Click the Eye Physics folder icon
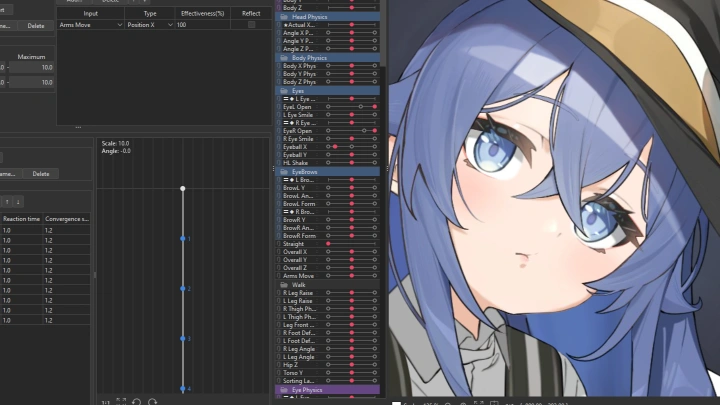Image resolution: width=720 pixels, height=405 pixels. coord(284,390)
